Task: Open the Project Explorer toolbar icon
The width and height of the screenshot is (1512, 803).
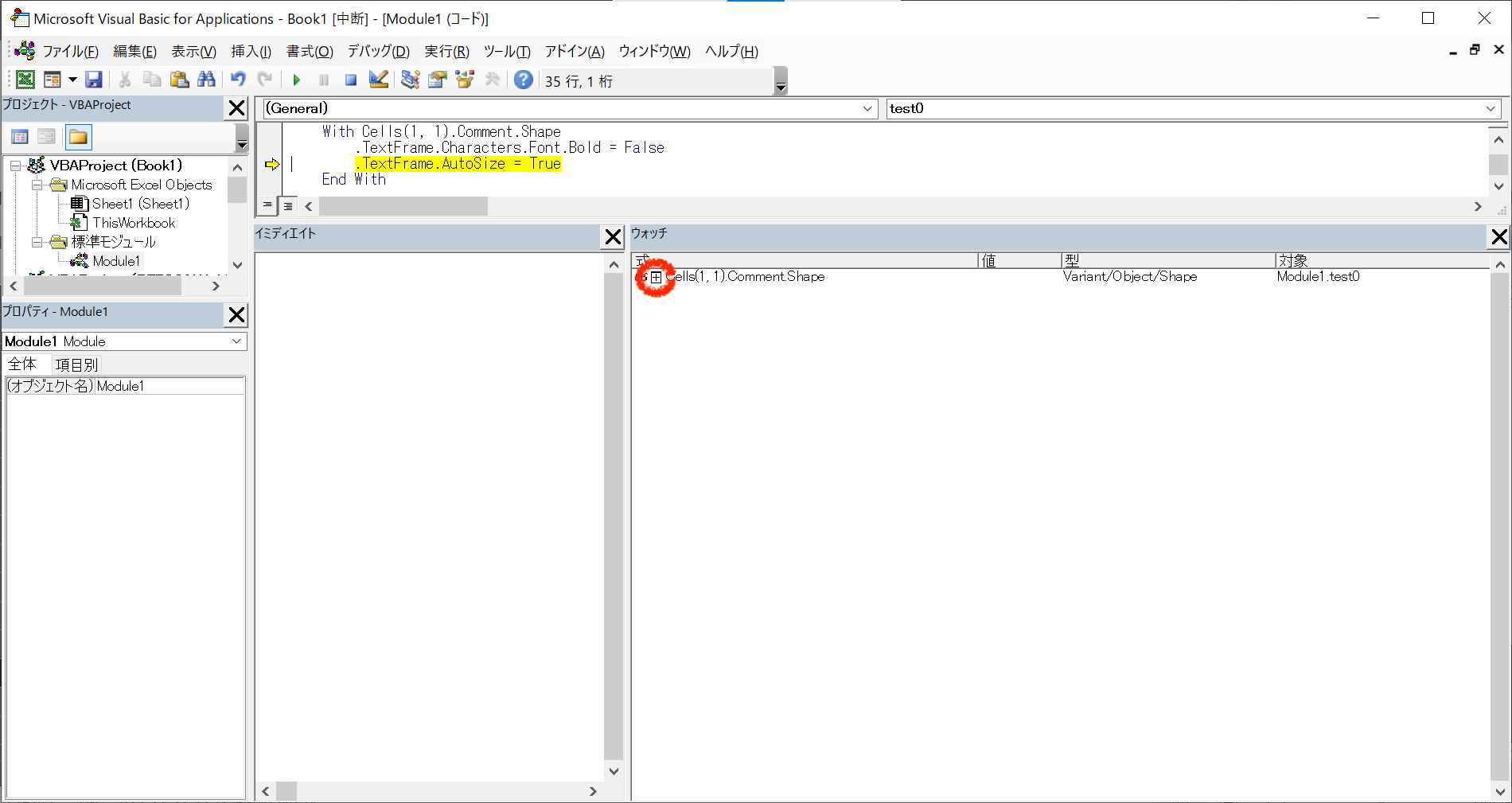Action: point(411,80)
